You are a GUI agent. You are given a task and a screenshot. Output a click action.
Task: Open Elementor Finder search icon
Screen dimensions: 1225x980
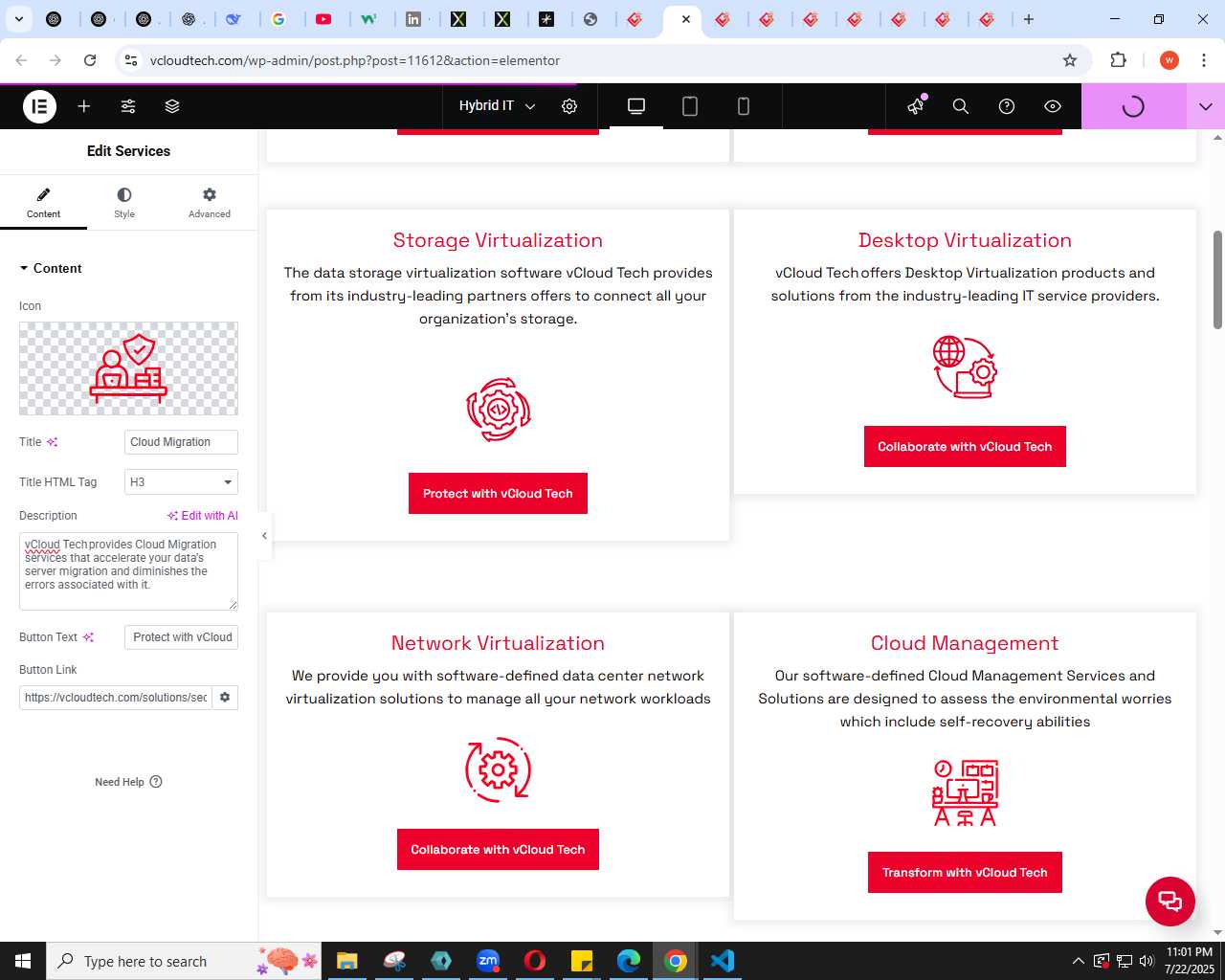961,106
